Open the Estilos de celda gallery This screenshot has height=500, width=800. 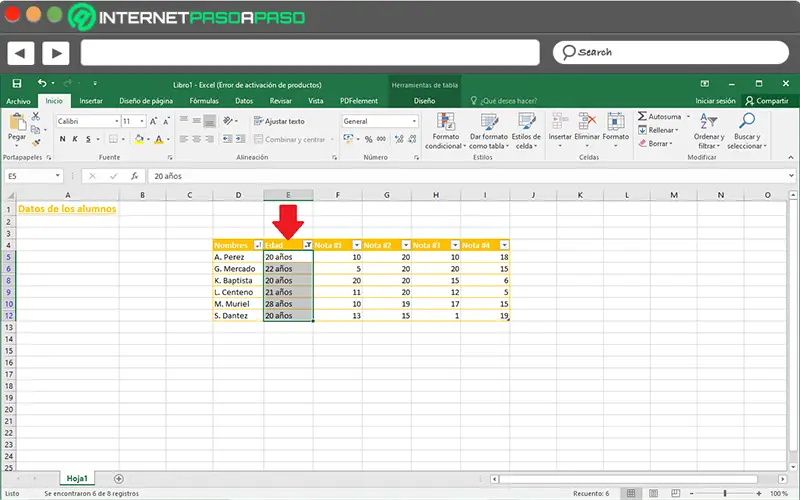coord(526,131)
